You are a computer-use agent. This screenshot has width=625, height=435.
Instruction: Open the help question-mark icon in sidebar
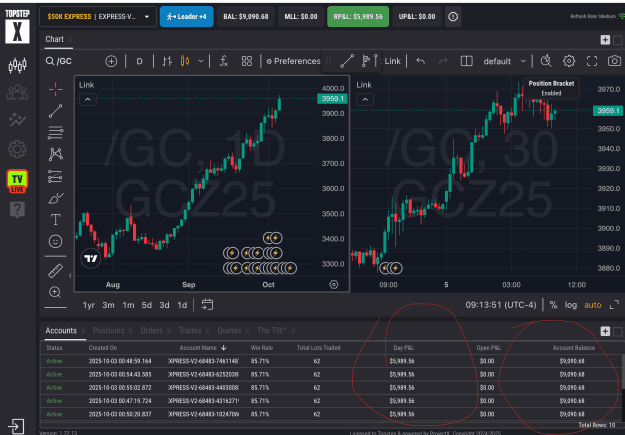click(17, 209)
